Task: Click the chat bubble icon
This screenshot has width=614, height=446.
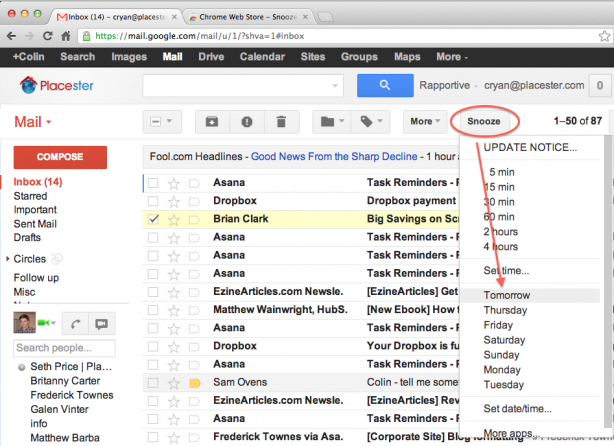Action: tap(102, 324)
